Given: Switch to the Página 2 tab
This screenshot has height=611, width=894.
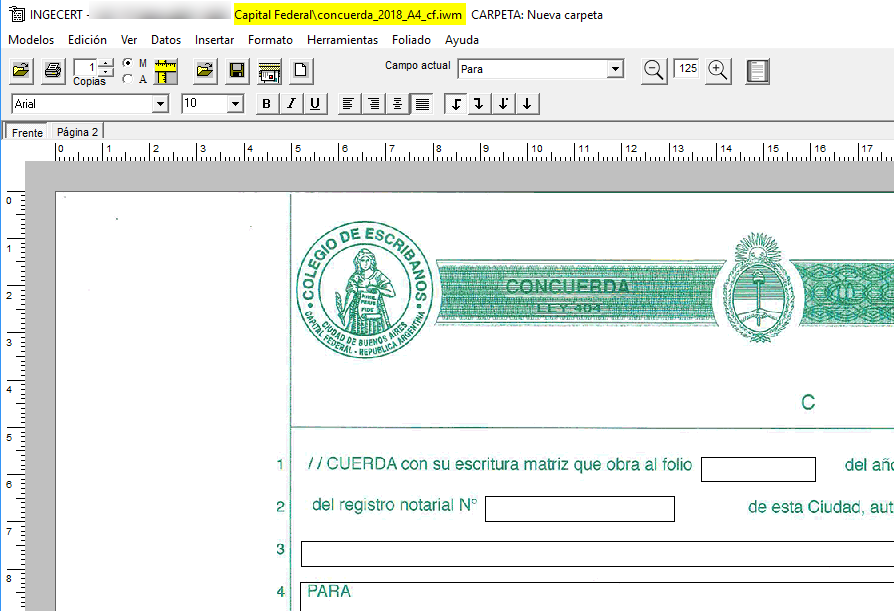Looking at the screenshot, I should (x=78, y=132).
